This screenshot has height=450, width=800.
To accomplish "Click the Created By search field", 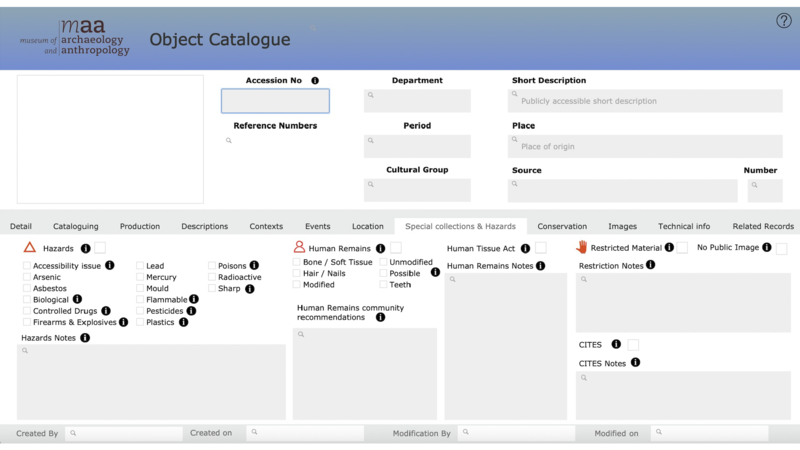I will [124, 433].
